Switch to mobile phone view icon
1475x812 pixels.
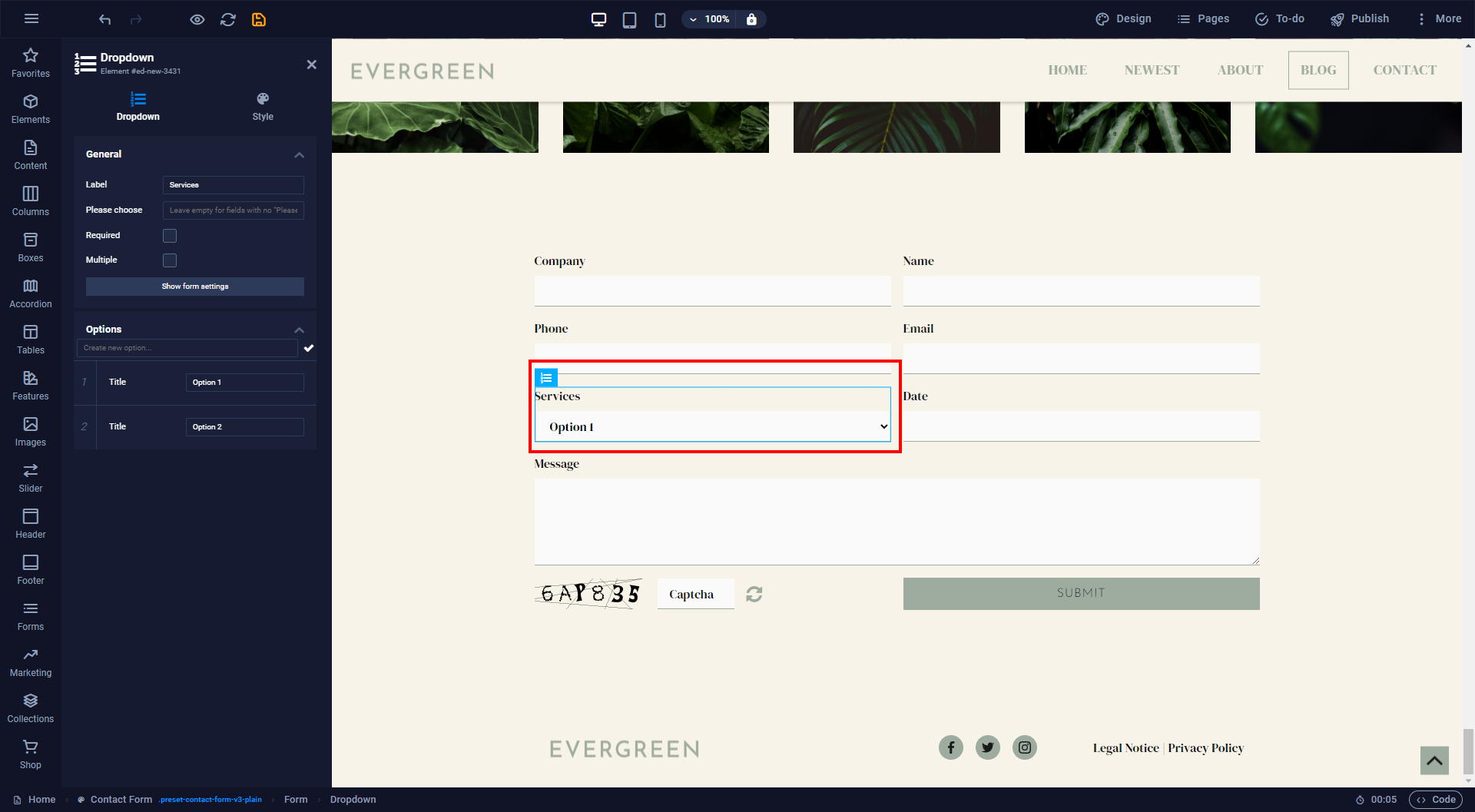[x=660, y=19]
